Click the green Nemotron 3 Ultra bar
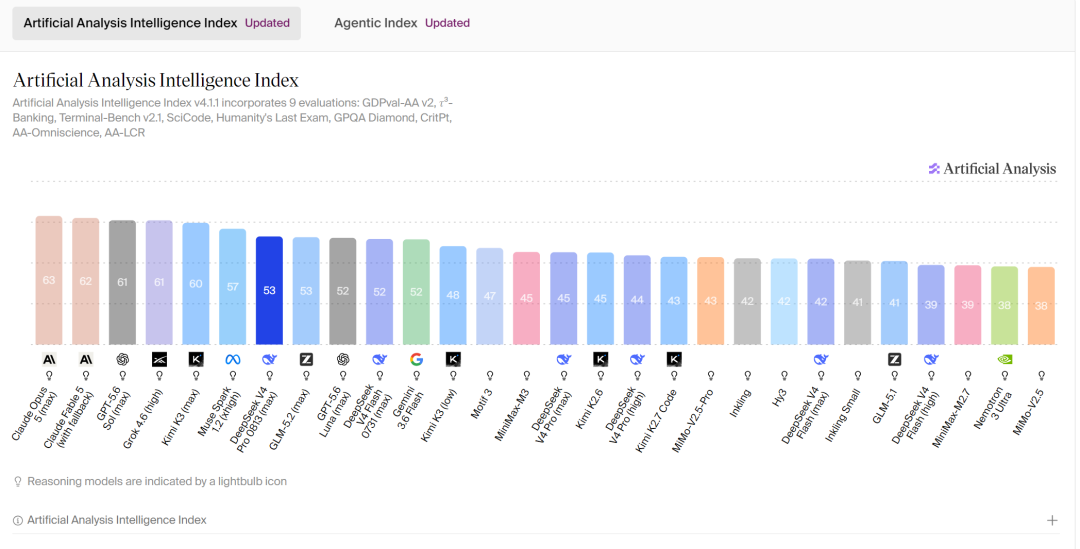The image size is (1080, 549). click(x=1005, y=305)
